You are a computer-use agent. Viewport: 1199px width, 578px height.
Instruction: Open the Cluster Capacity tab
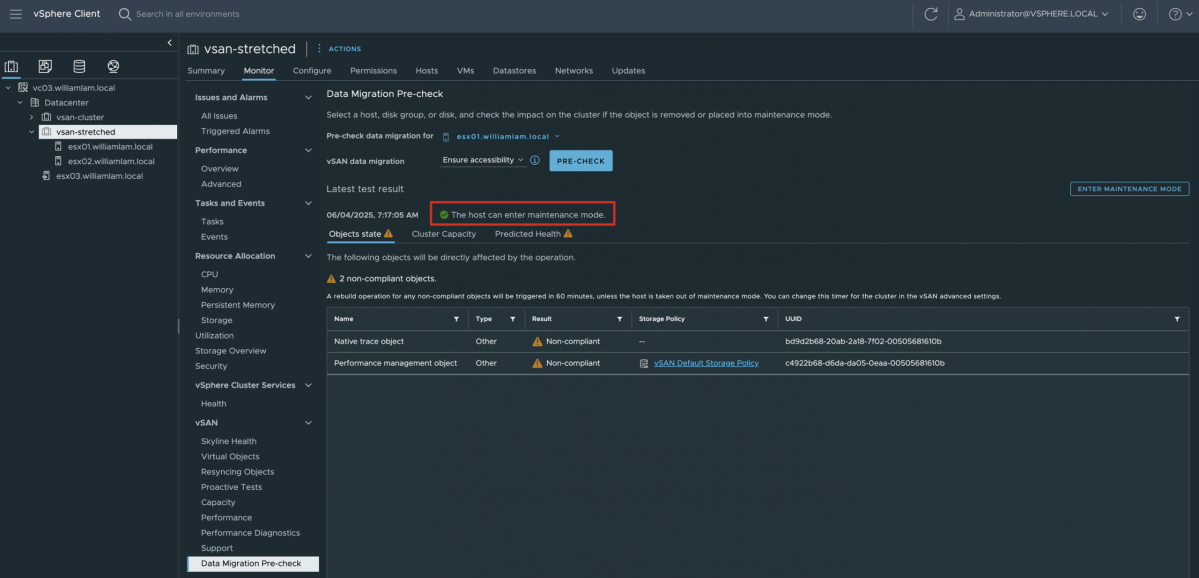point(443,234)
